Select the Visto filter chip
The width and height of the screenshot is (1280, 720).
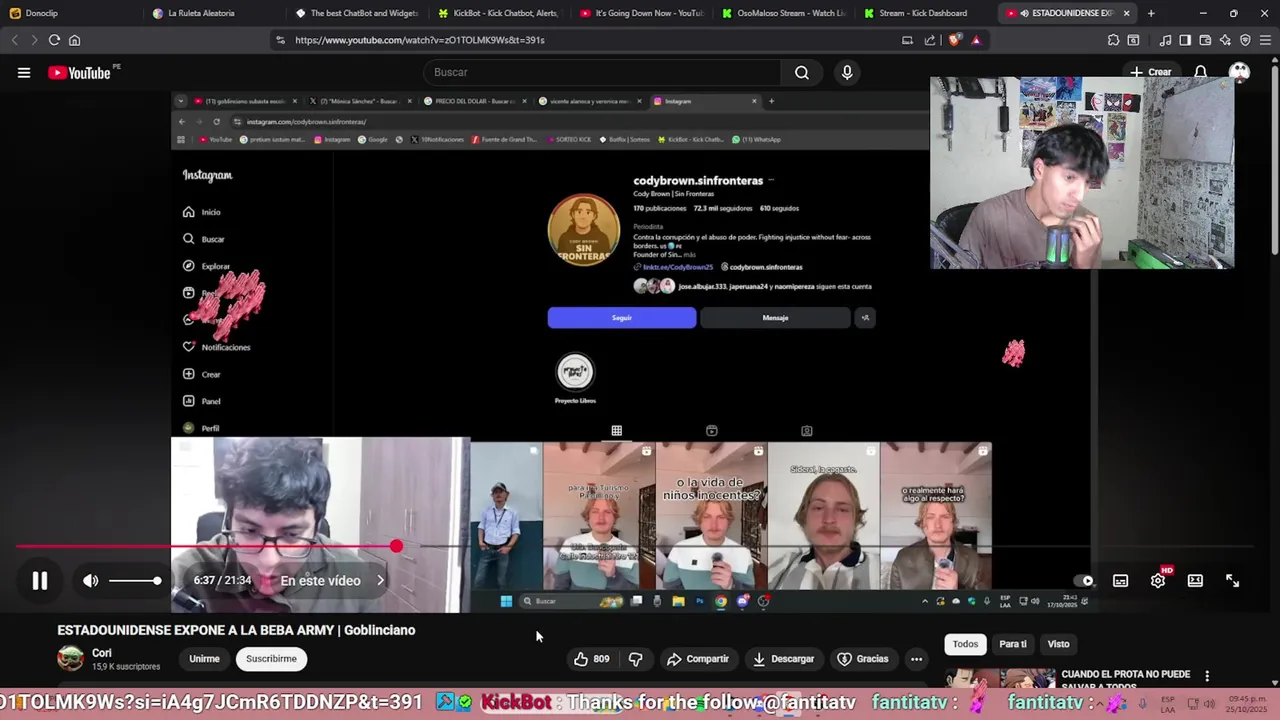[x=1058, y=644]
